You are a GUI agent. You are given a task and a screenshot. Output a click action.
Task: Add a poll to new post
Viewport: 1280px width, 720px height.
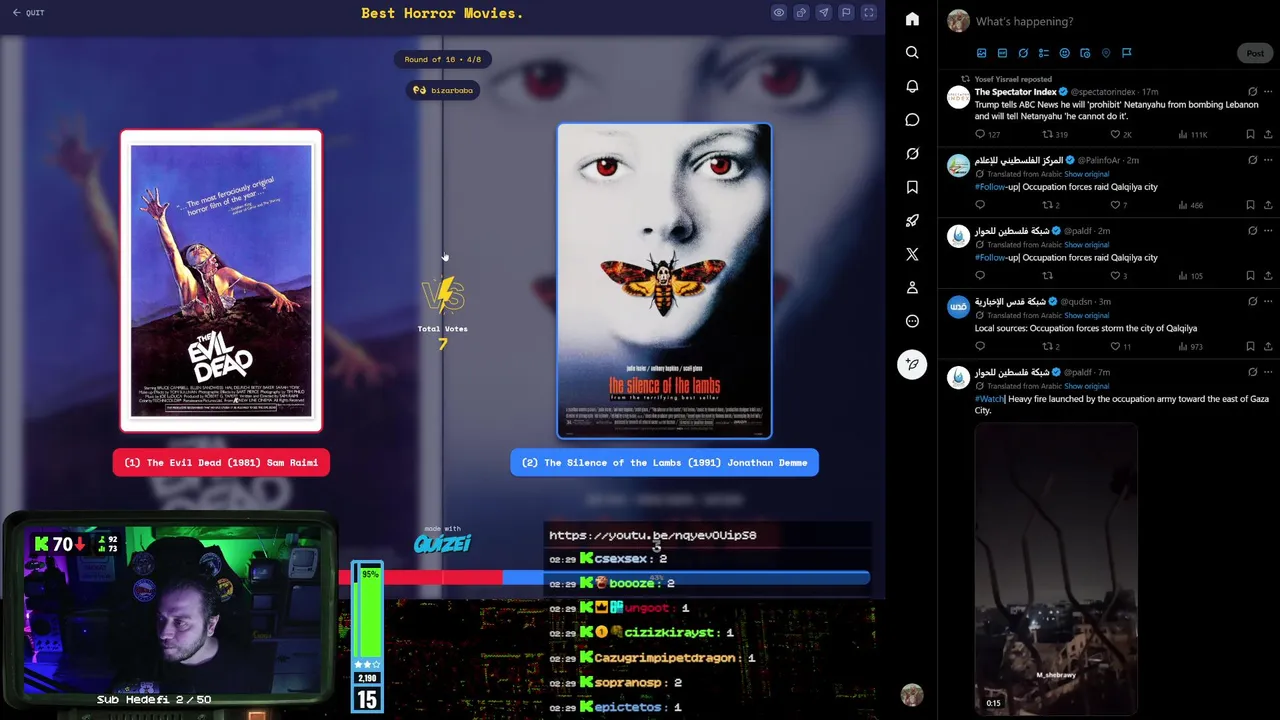(1044, 53)
